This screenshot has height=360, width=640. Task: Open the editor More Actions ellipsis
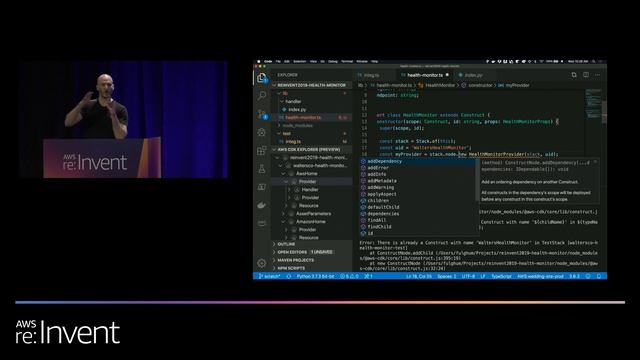click(598, 75)
